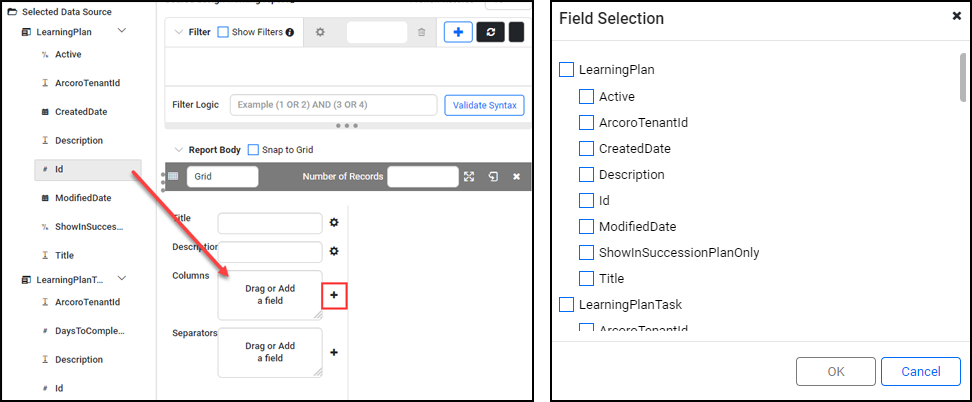
Task: Click the refresh icon in Filter bar
Action: tap(490, 32)
